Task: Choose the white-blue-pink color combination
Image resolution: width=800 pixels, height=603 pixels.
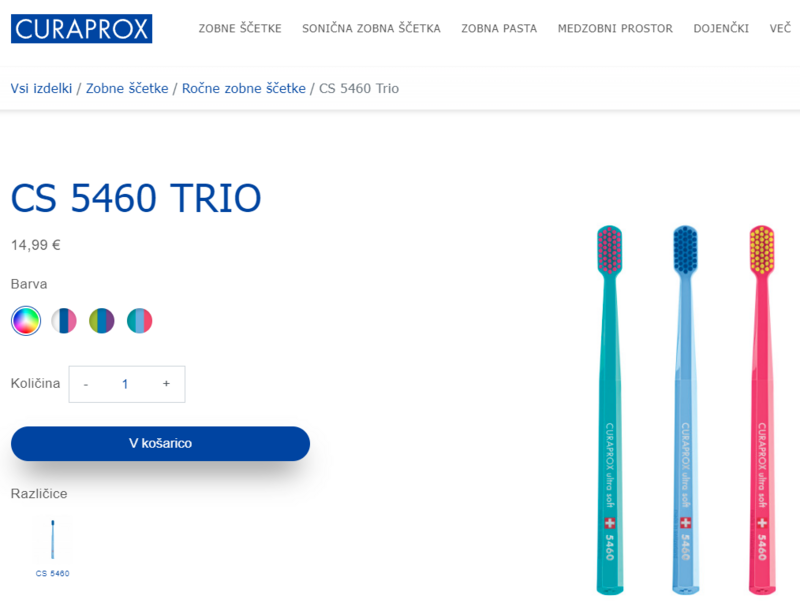Action: tap(64, 321)
